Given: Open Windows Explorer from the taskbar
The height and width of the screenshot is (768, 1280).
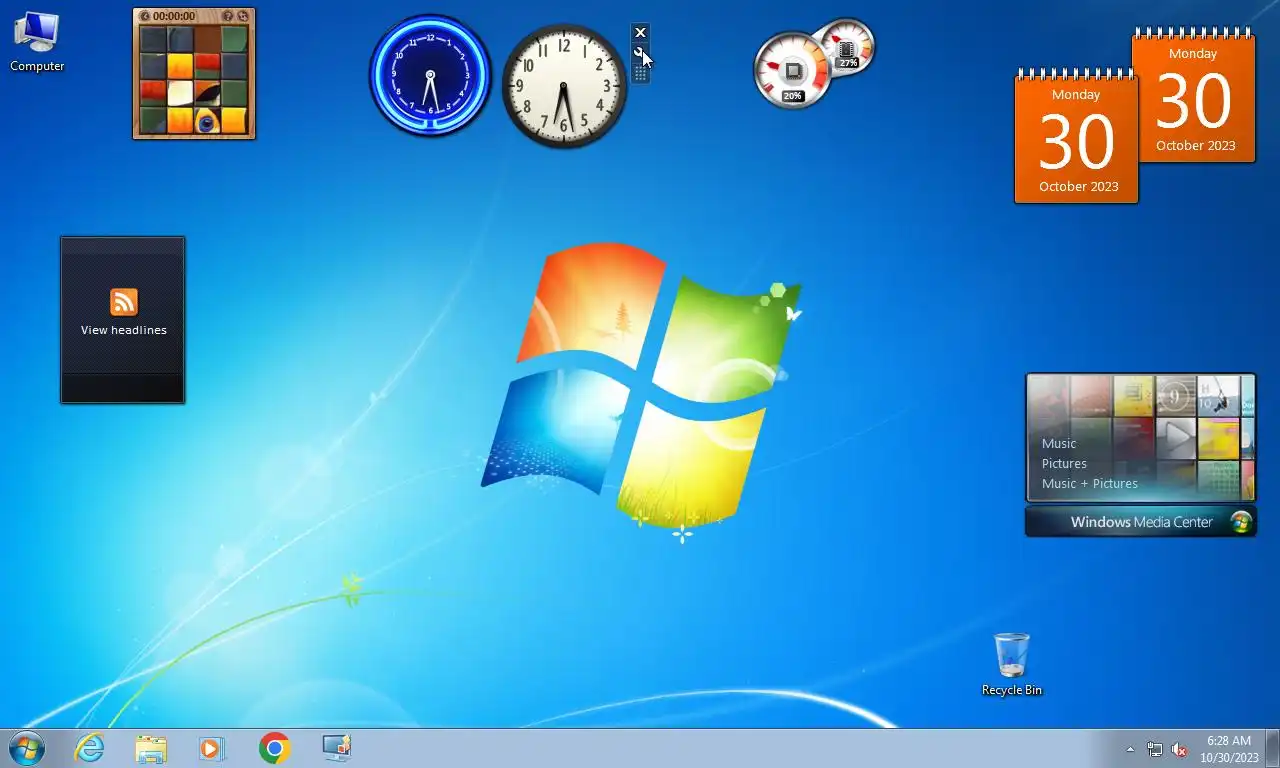Looking at the screenshot, I should [x=151, y=748].
